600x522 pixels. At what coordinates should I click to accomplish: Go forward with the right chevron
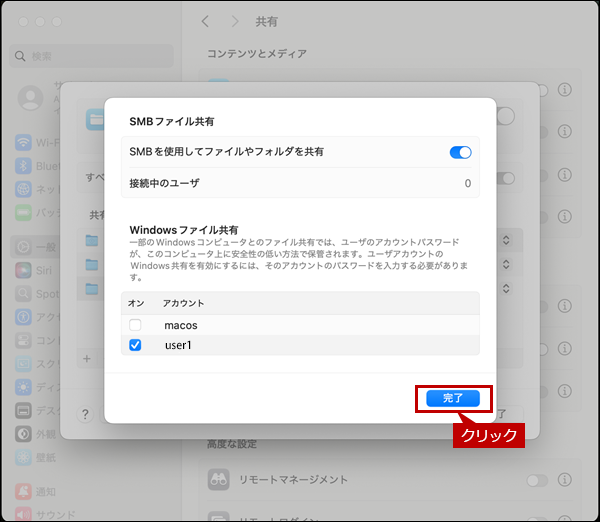(235, 21)
